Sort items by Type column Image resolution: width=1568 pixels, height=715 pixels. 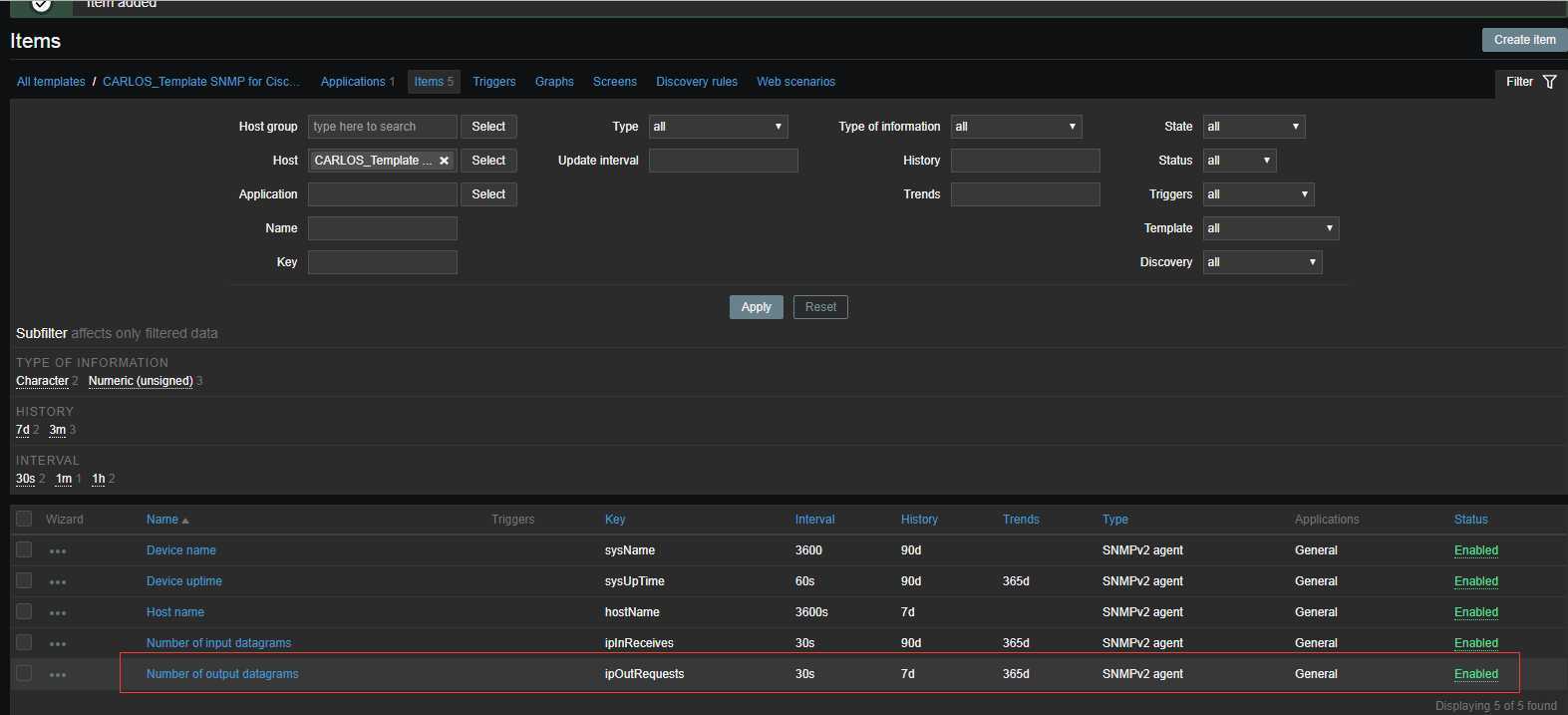pyautogui.click(x=1115, y=520)
